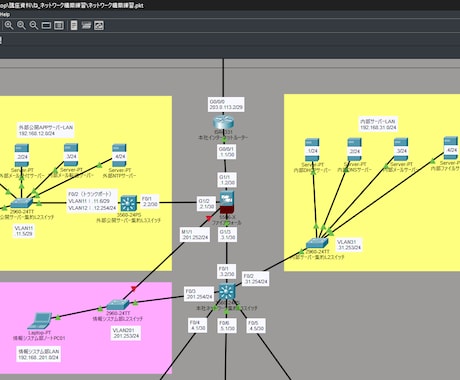Click the 外部公開APPサーバーLAN 192.168.12.0/24 label

[46, 130]
